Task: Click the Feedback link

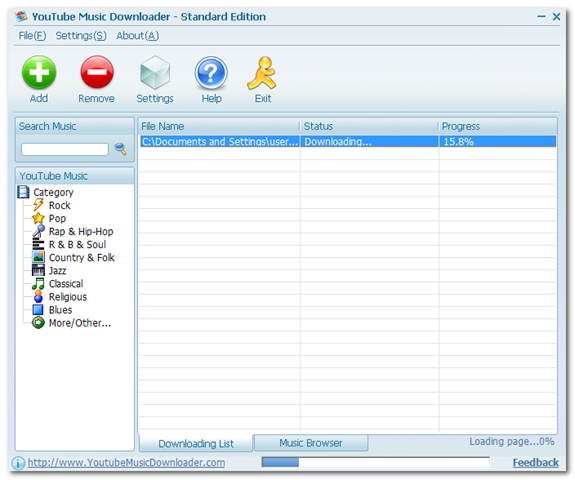Action: 536,463
